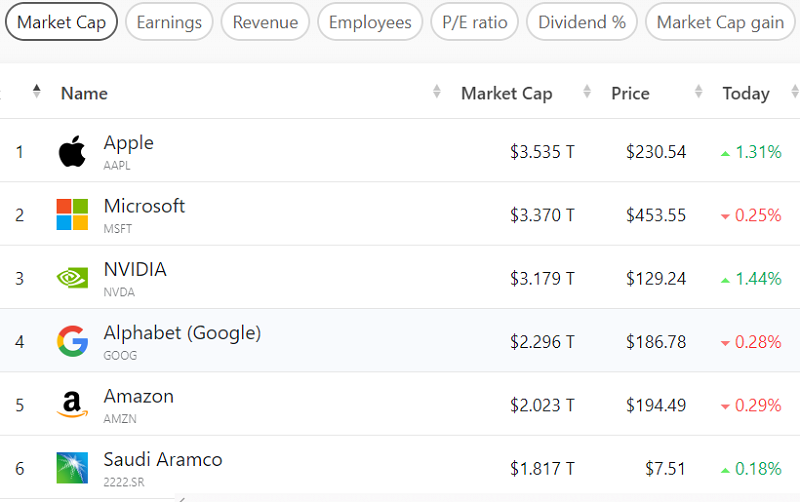The width and height of the screenshot is (800, 502).
Task: Select the Market Cap gain tab
Action: pos(720,22)
